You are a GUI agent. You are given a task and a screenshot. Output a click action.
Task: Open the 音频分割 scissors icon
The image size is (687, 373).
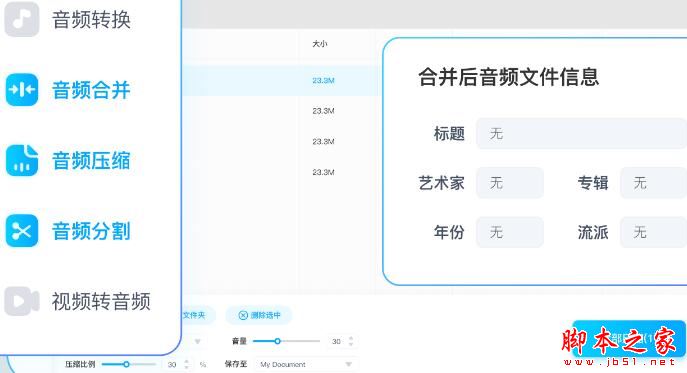(21, 231)
